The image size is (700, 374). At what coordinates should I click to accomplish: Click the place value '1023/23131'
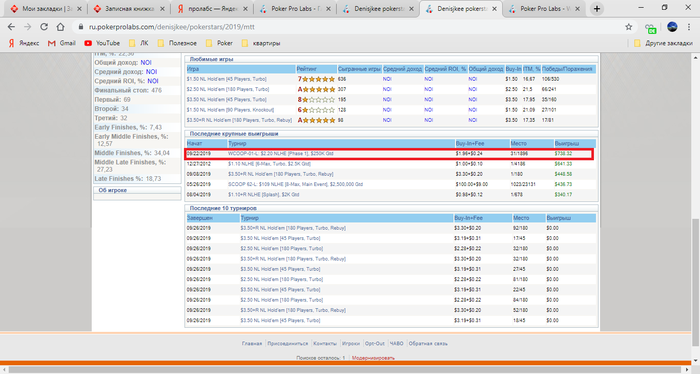tap(523, 184)
